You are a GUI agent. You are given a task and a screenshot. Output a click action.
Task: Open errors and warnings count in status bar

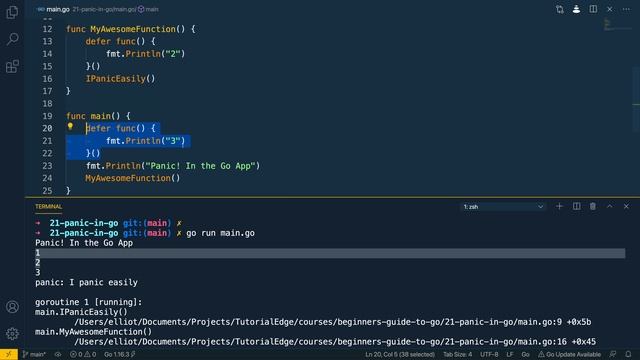pyautogui.click(x=83, y=354)
